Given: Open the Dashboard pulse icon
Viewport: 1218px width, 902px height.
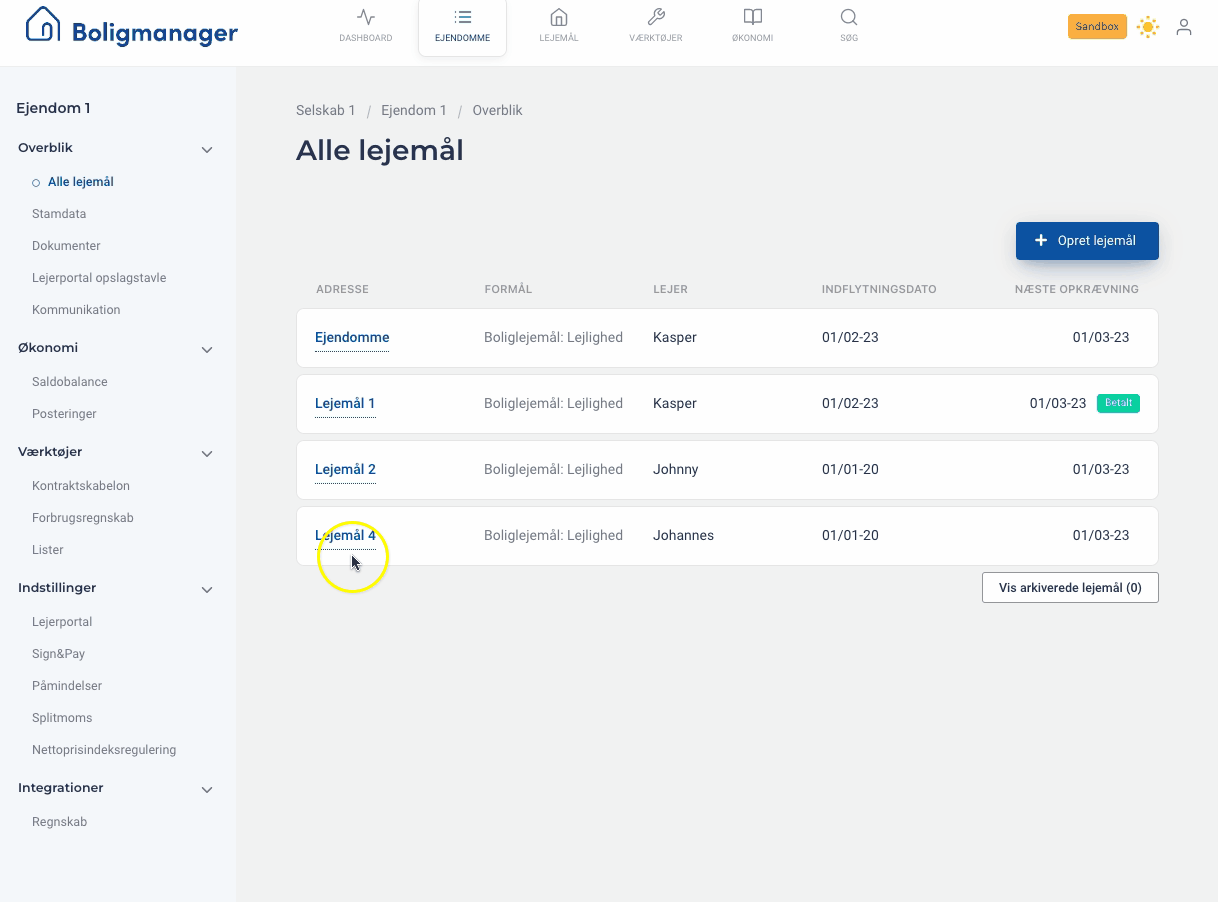Looking at the screenshot, I should pyautogui.click(x=365, y=18).
